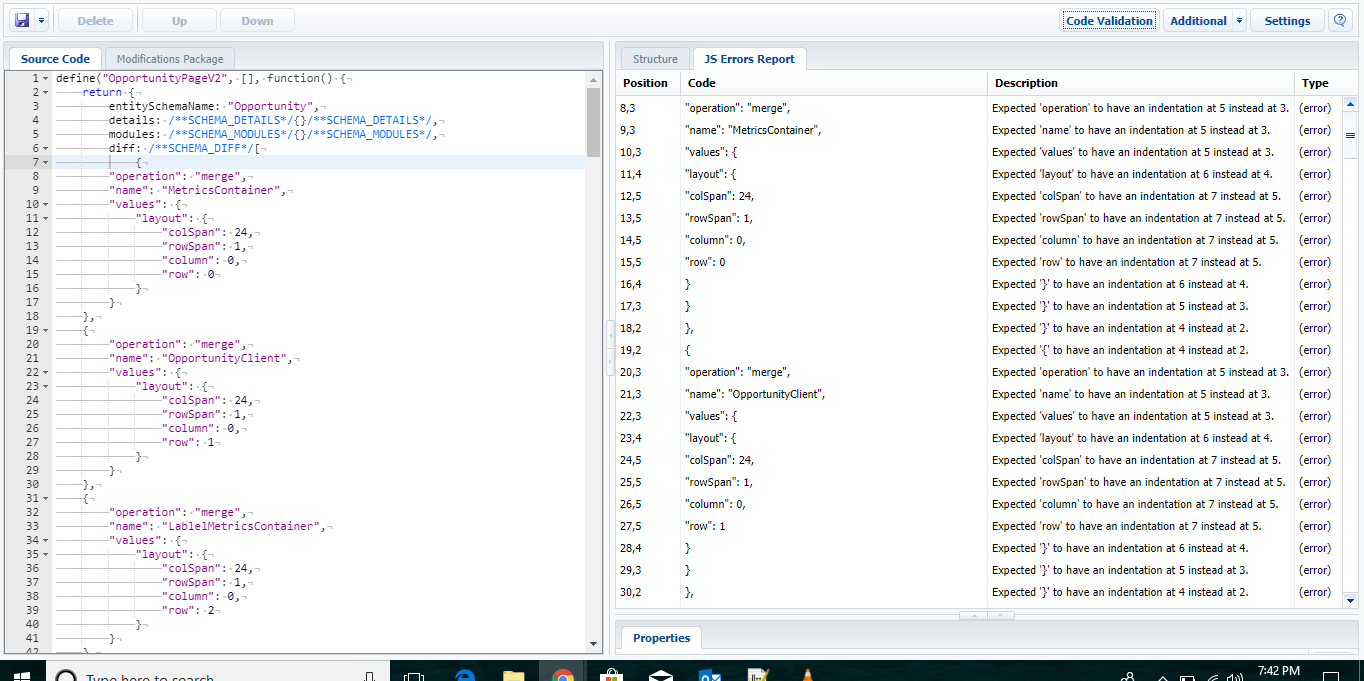Select the Structure tab
1364x681 pixels.
pyautogui.click(x=654, y=58)
